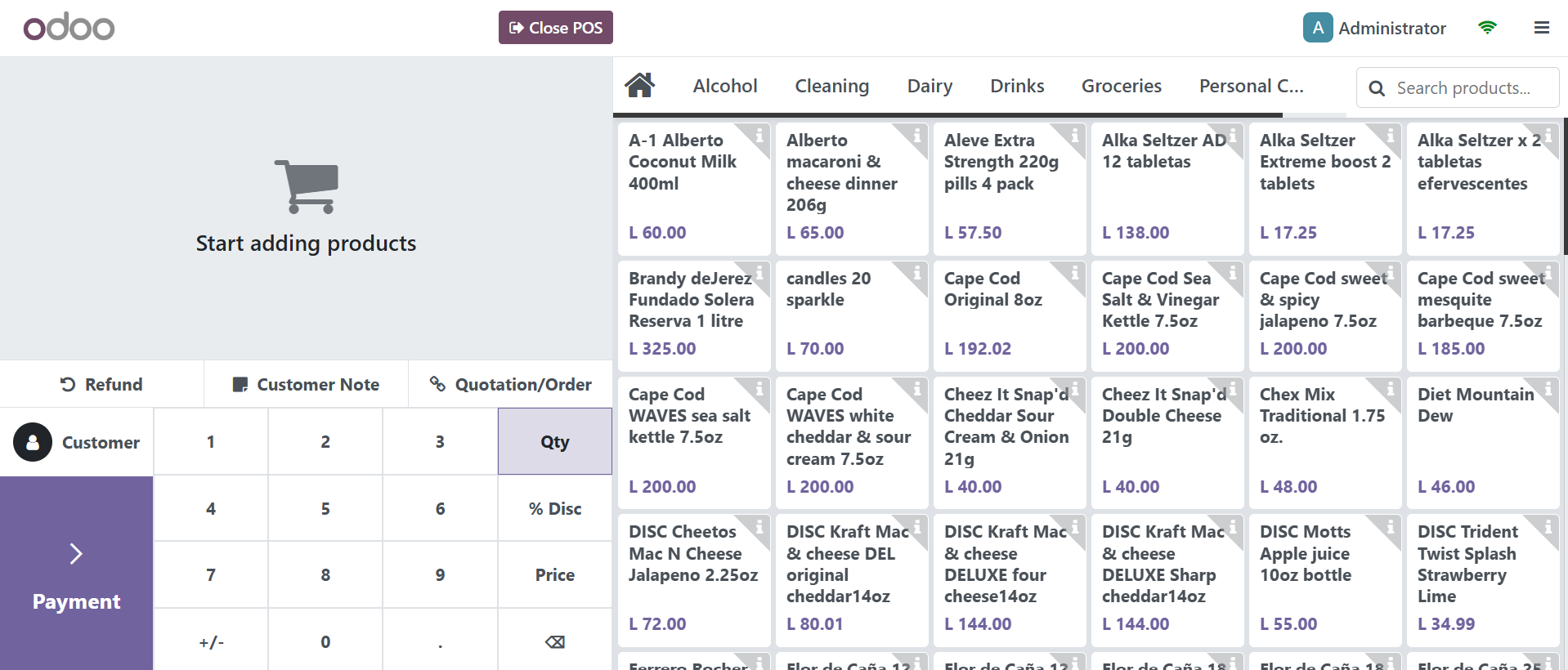This screenshot has height=670, width=1568.
Task: Click the customer avatar icon
Action: (33, 442)
